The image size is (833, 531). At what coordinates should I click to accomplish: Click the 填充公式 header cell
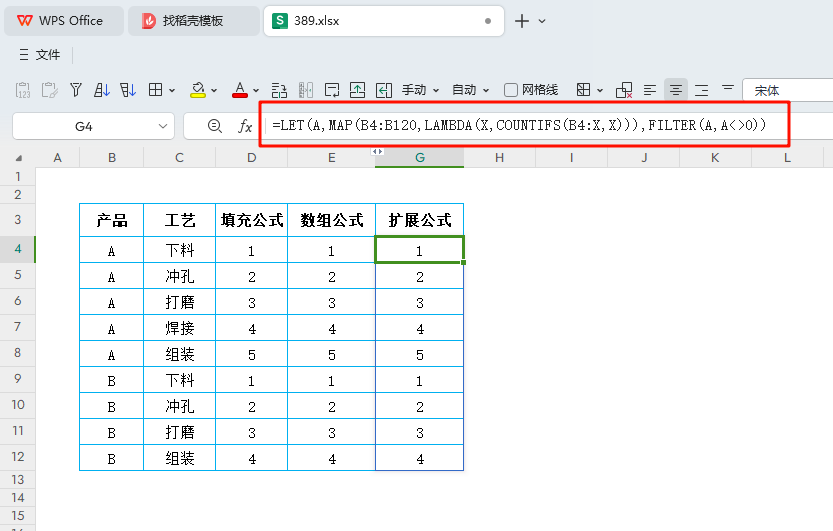pyautogui.click(x=252, y=220)
